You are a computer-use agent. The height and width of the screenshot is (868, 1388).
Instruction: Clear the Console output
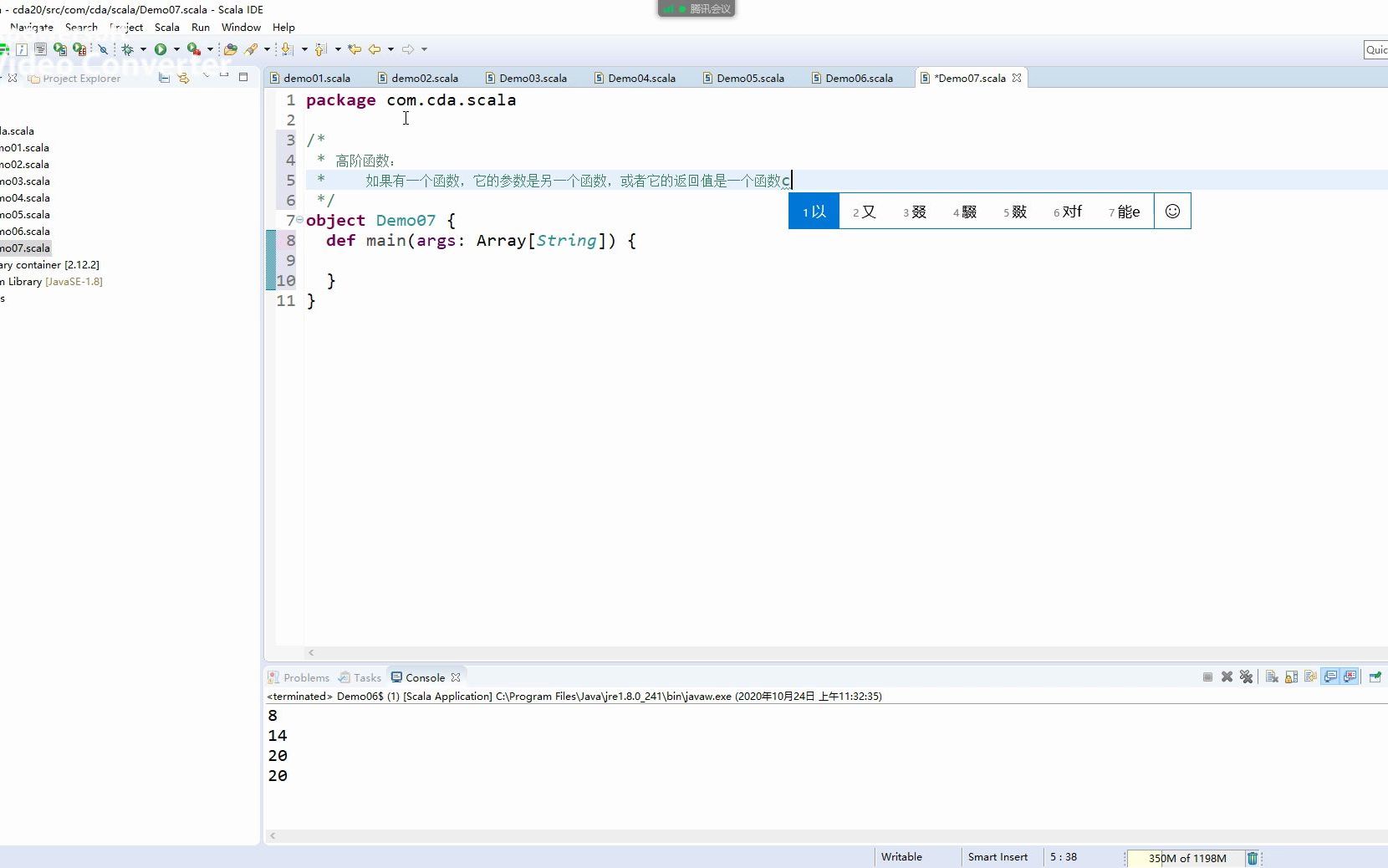[x=1272, y=677]
